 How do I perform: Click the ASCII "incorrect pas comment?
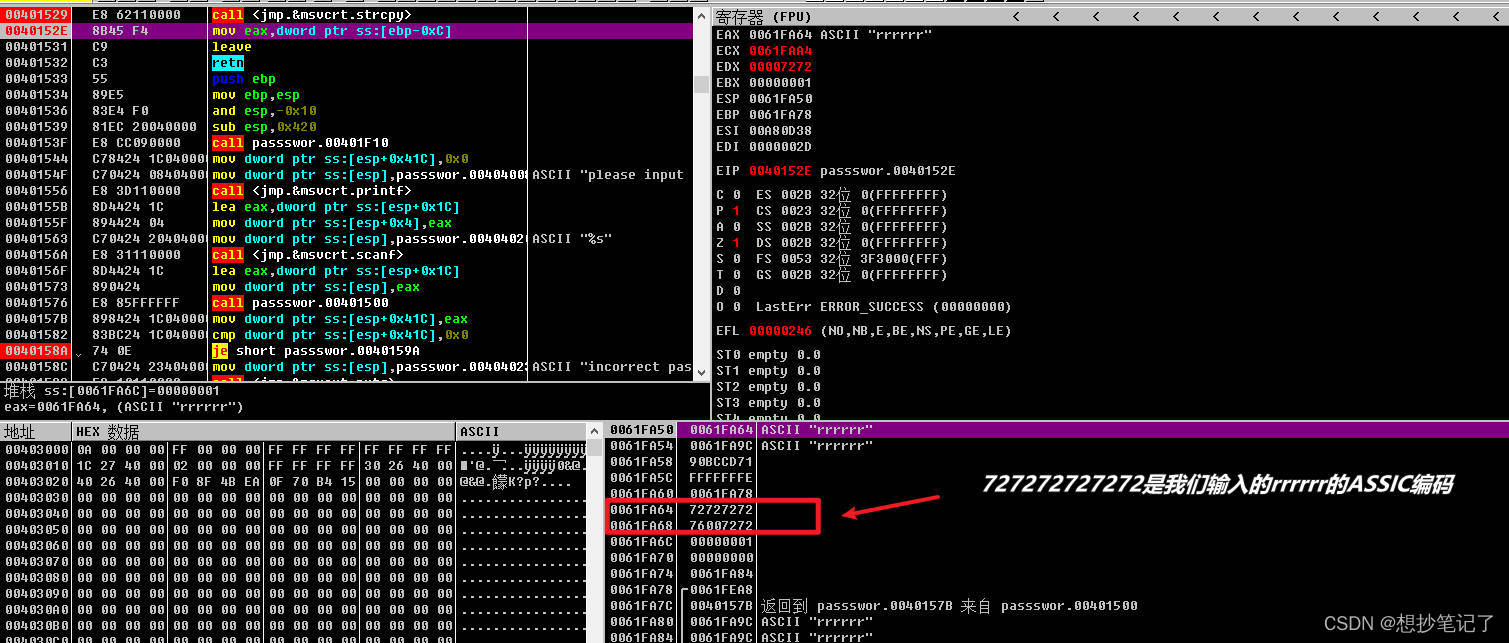611,367
